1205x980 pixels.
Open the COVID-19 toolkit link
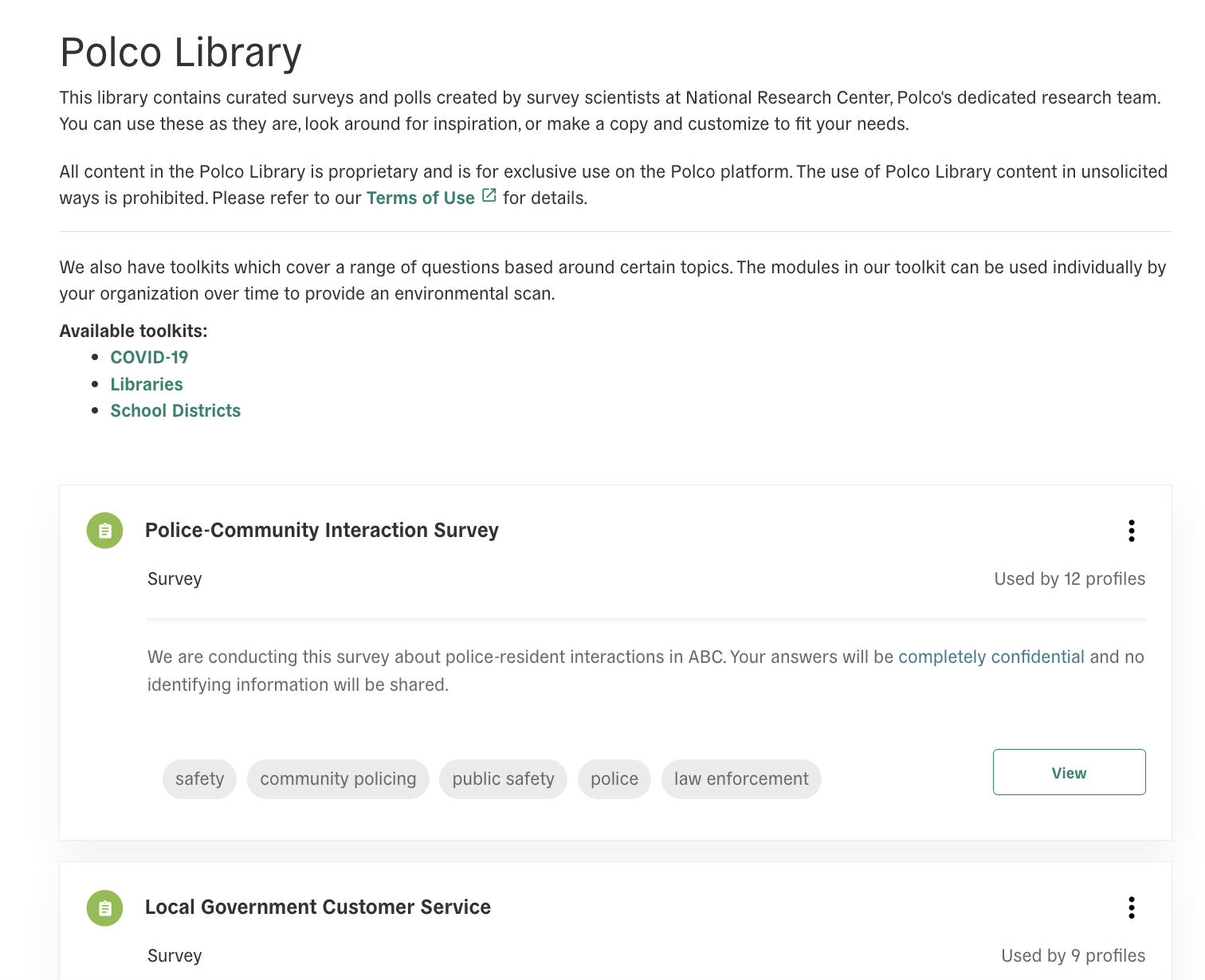coord(149,358)
